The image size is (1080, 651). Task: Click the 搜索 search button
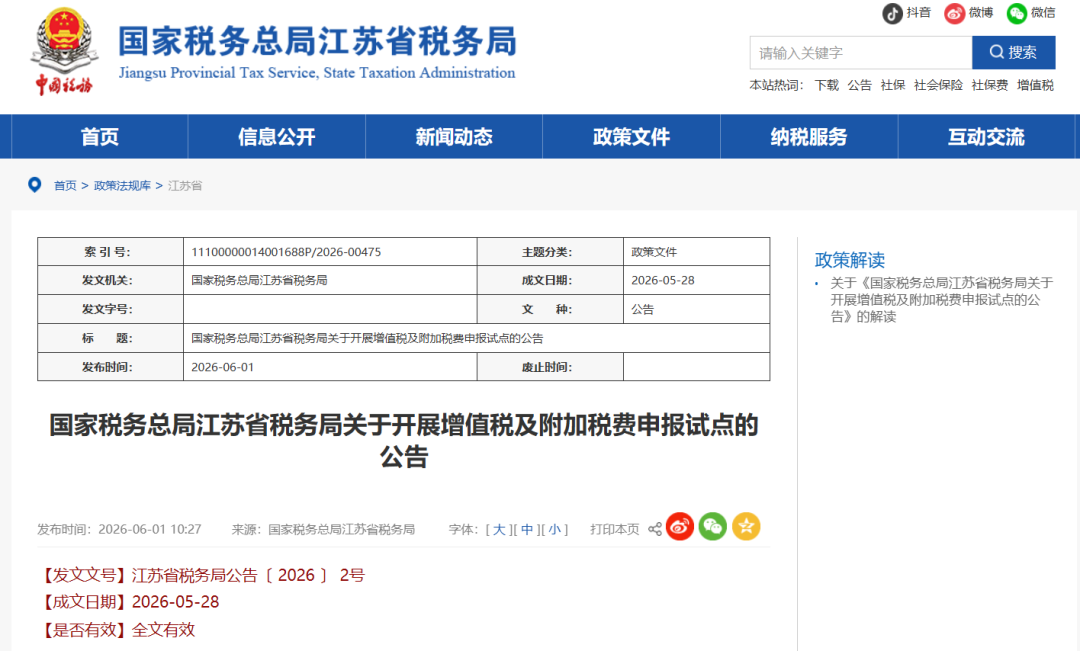1013,52
